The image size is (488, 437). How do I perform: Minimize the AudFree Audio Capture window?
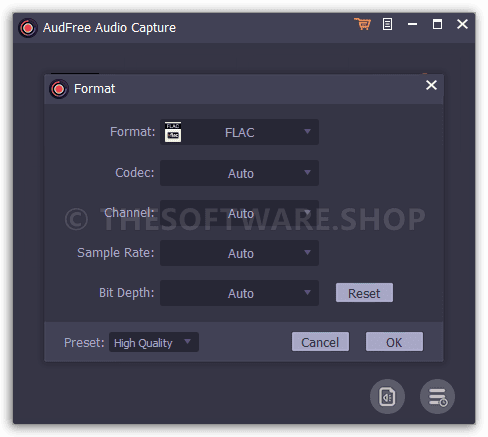[x=412, y=24]
